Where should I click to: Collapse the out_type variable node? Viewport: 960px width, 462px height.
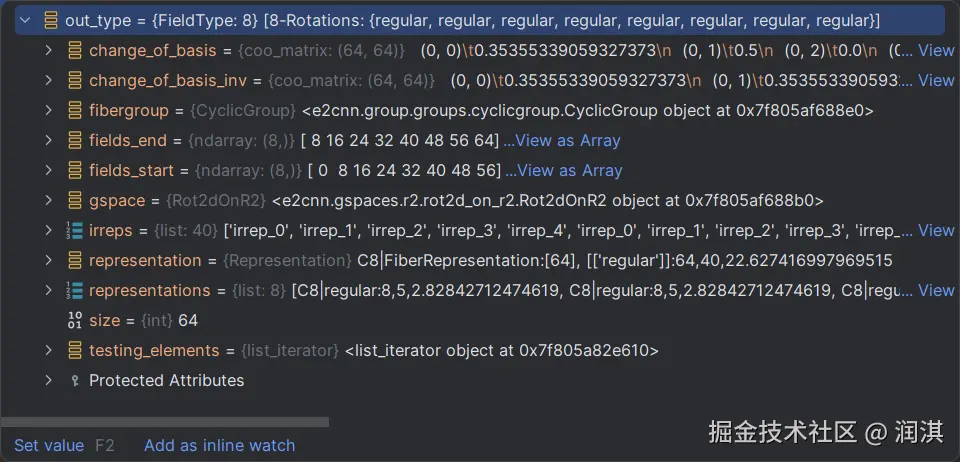(x=25, y=20)
